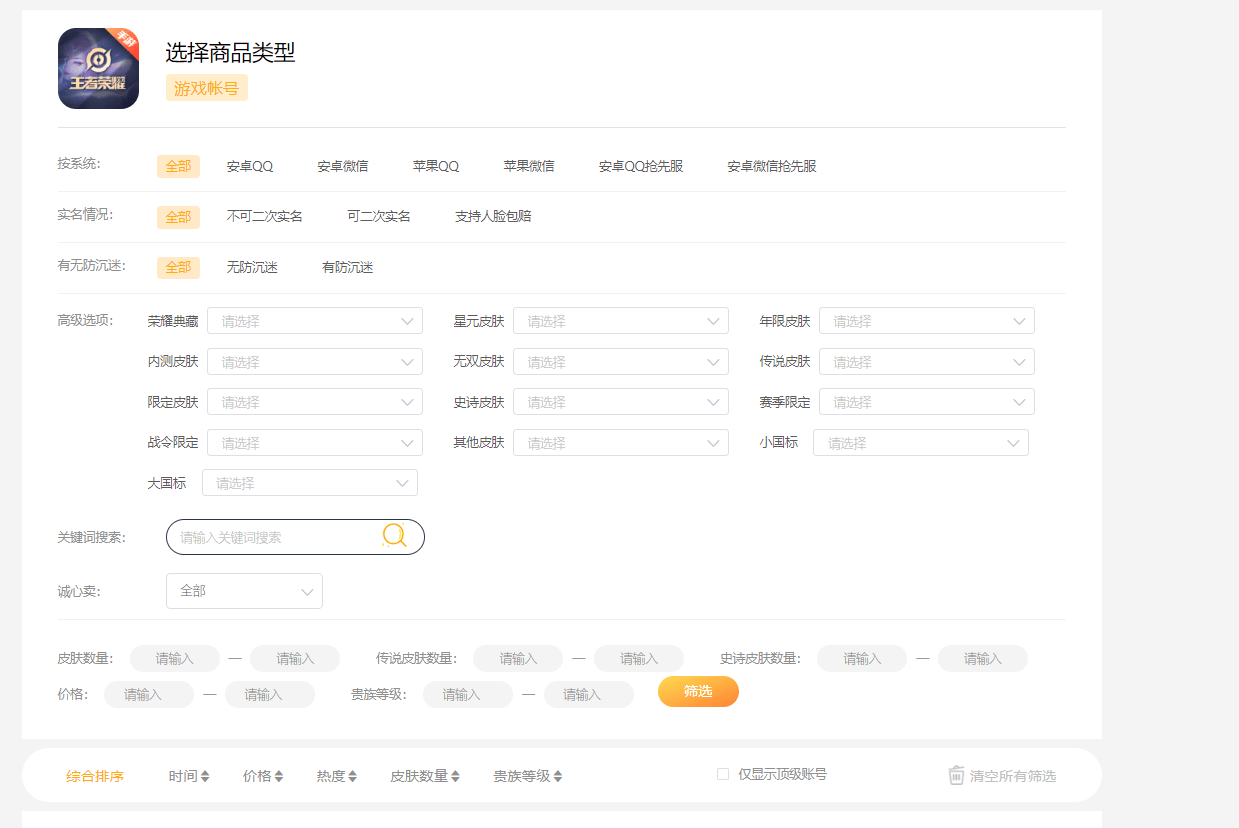The image size is (1239, 828).
Task: Focus the 关键词搜索 input field
Action: (x=275, y=537)
